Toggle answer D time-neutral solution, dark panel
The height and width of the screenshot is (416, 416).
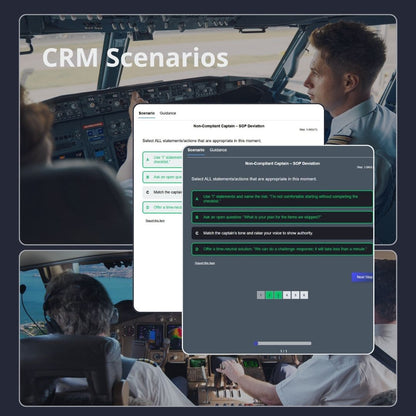pyautogui.click(x=282, y=249)
